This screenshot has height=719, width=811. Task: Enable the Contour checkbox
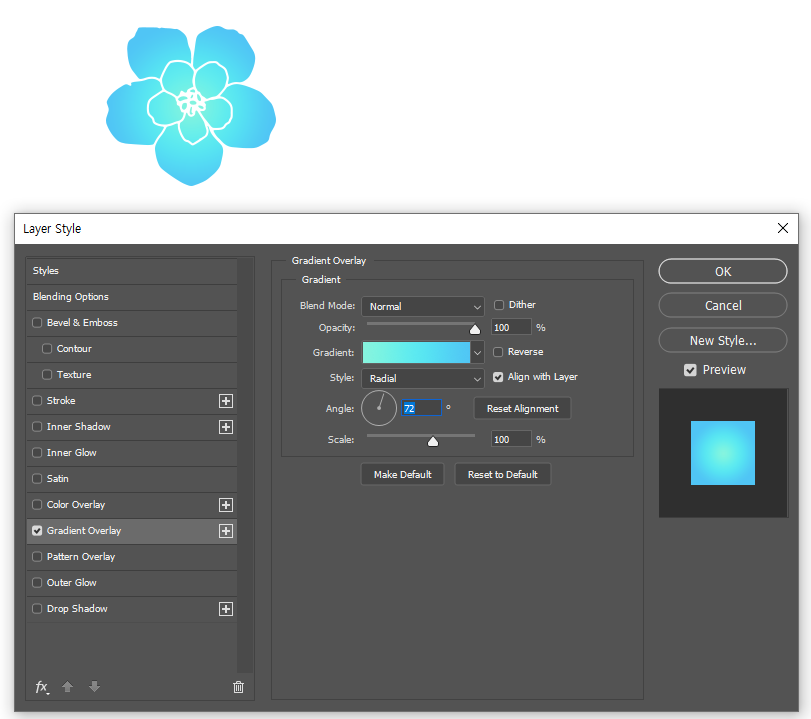47,349
